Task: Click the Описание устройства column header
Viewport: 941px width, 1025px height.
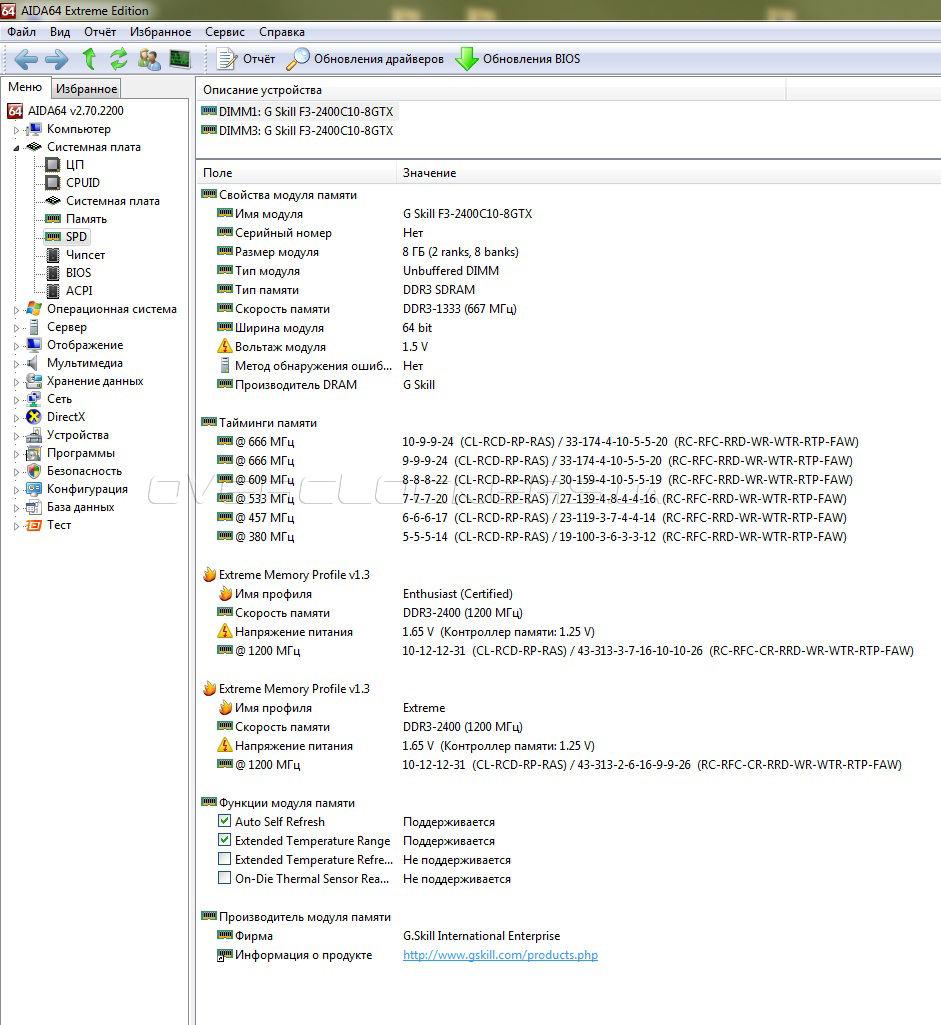Action: pos(491,90)
